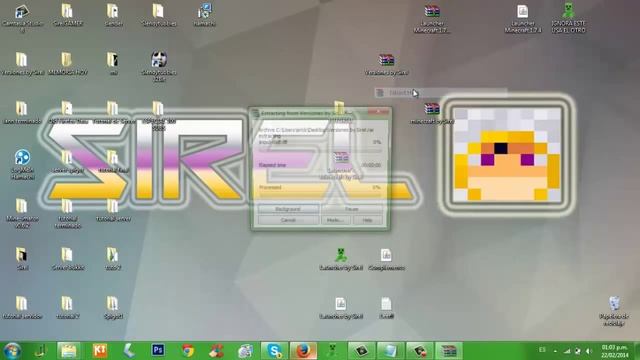This screenshot has width=640, height=360.
Task: Open File Explorer from taskbar
Action: (68, 351)
